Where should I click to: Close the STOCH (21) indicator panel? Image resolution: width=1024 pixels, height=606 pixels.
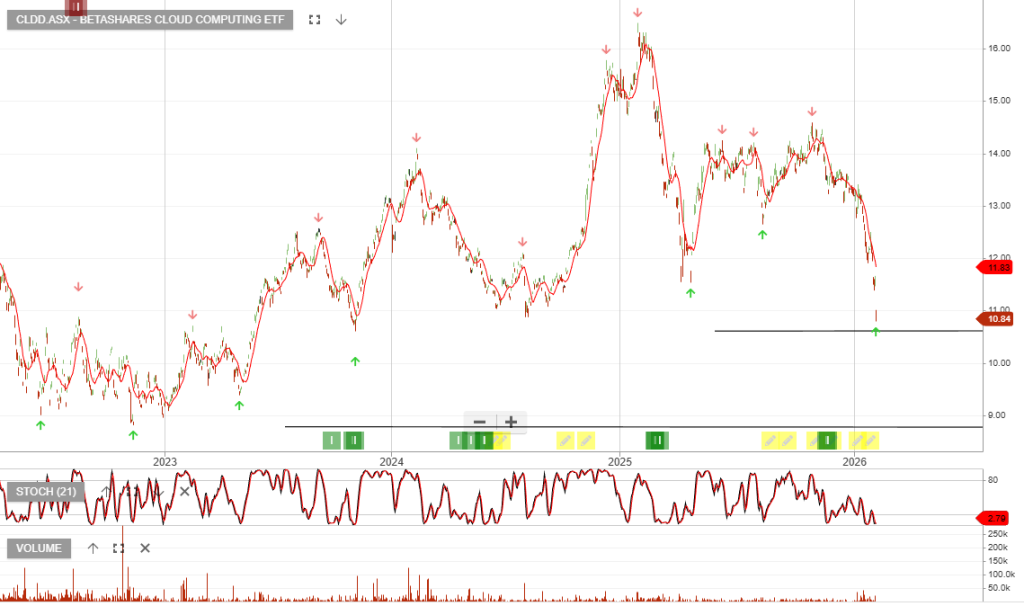tap(184, 491)
